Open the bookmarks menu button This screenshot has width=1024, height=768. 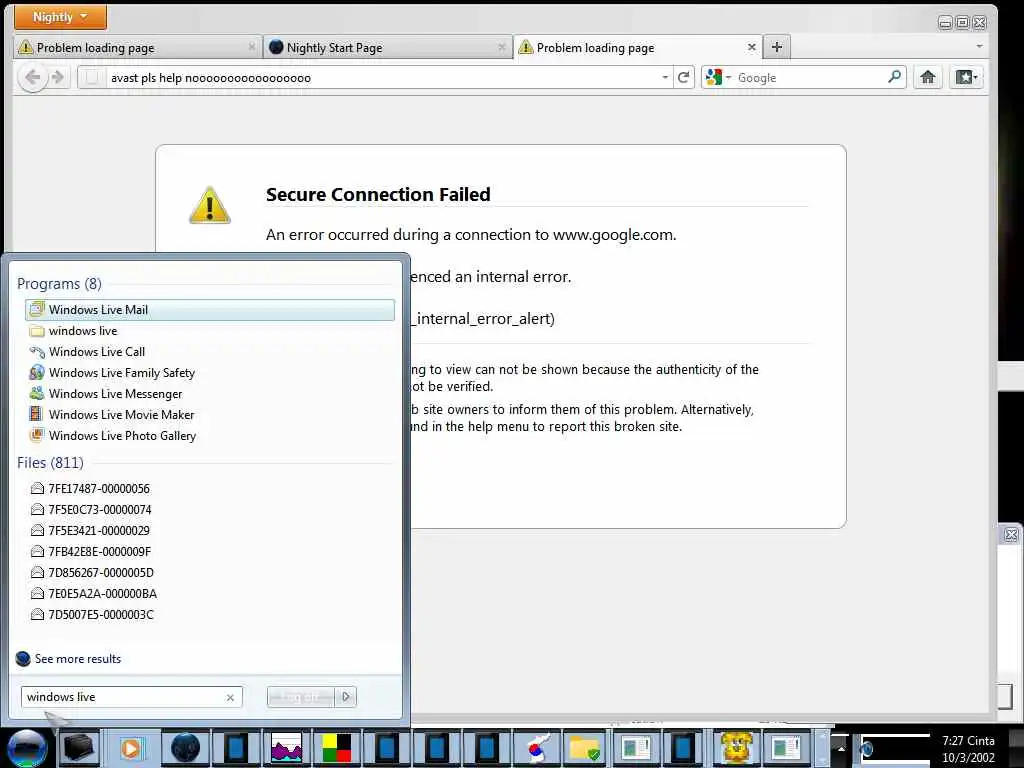[967, 78]
